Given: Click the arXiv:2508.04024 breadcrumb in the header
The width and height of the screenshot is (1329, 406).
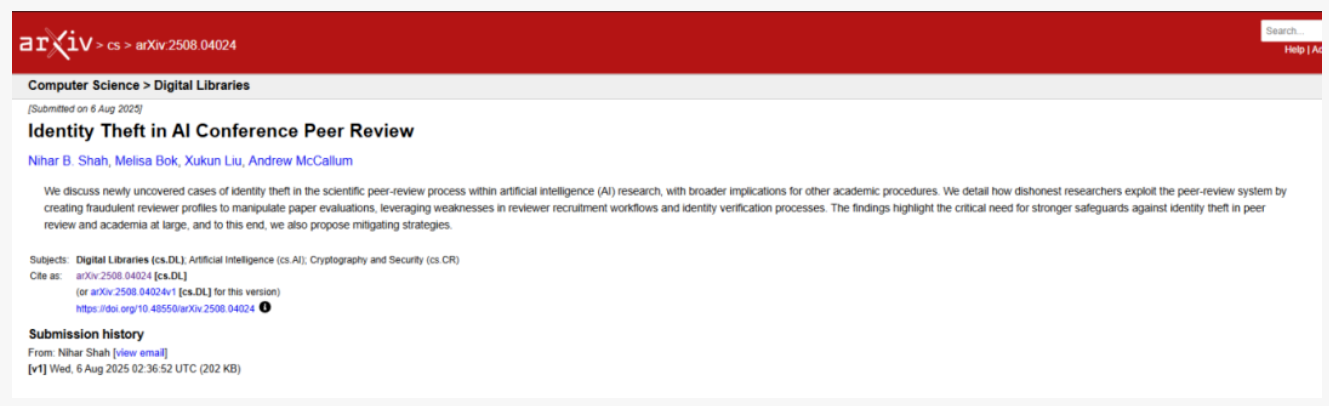Looking at the screenshot, I should [186, 45].
